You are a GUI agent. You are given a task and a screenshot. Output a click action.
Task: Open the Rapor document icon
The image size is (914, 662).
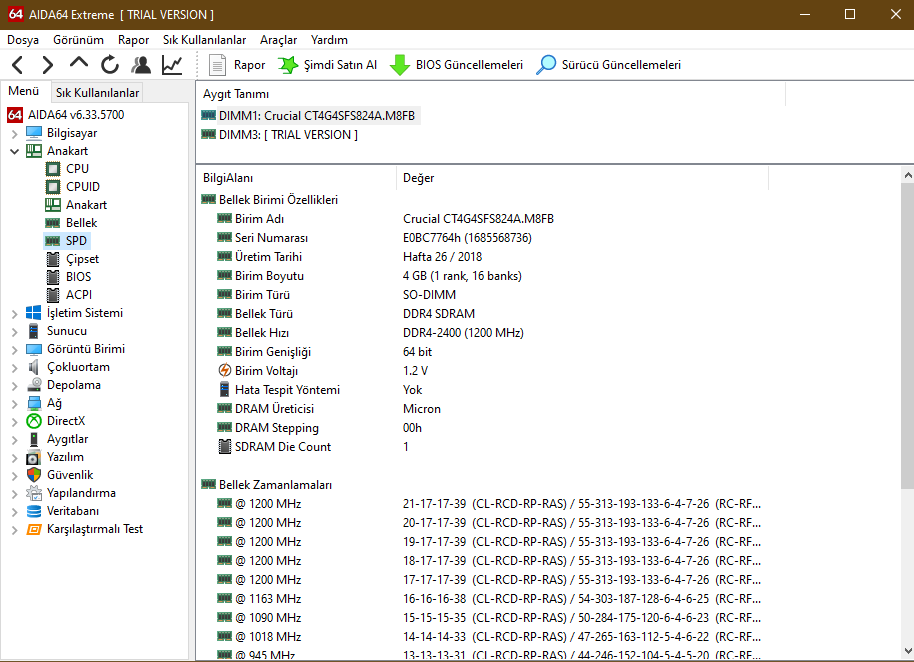coord(217,65)
